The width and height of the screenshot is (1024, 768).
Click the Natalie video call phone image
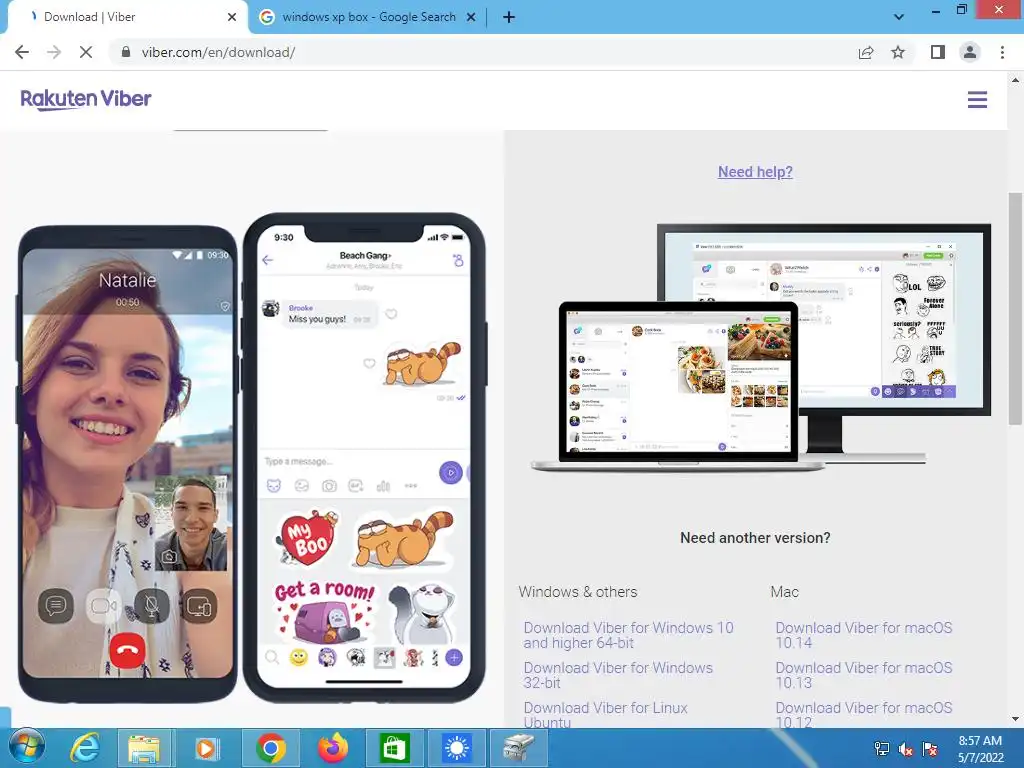tap(127, 464)
